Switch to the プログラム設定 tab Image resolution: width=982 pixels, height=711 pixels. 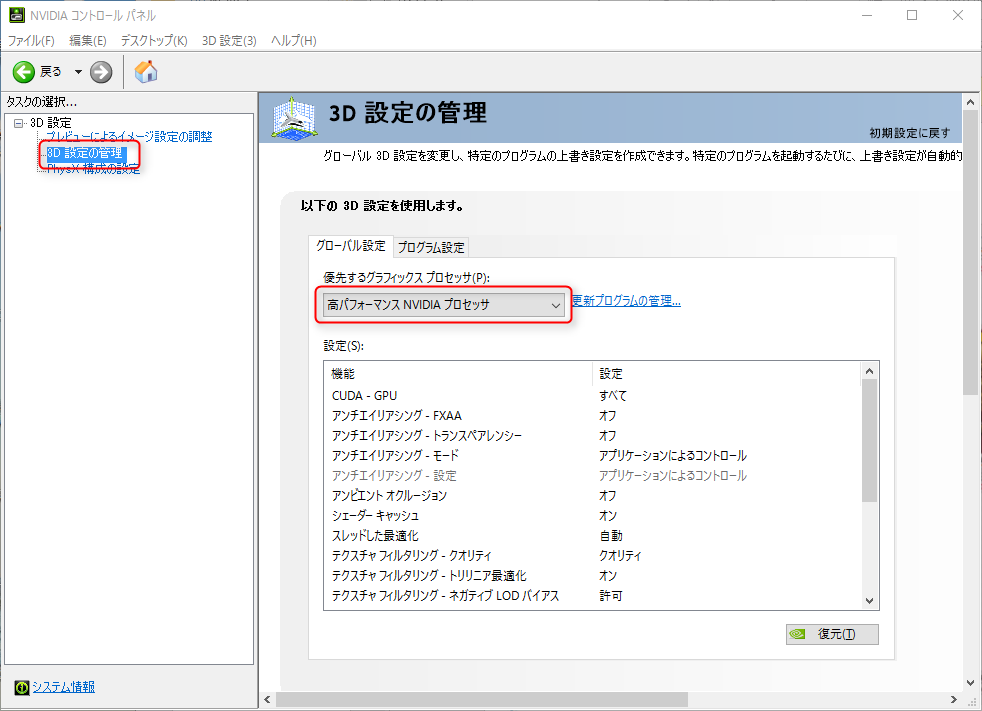(431, 247)
